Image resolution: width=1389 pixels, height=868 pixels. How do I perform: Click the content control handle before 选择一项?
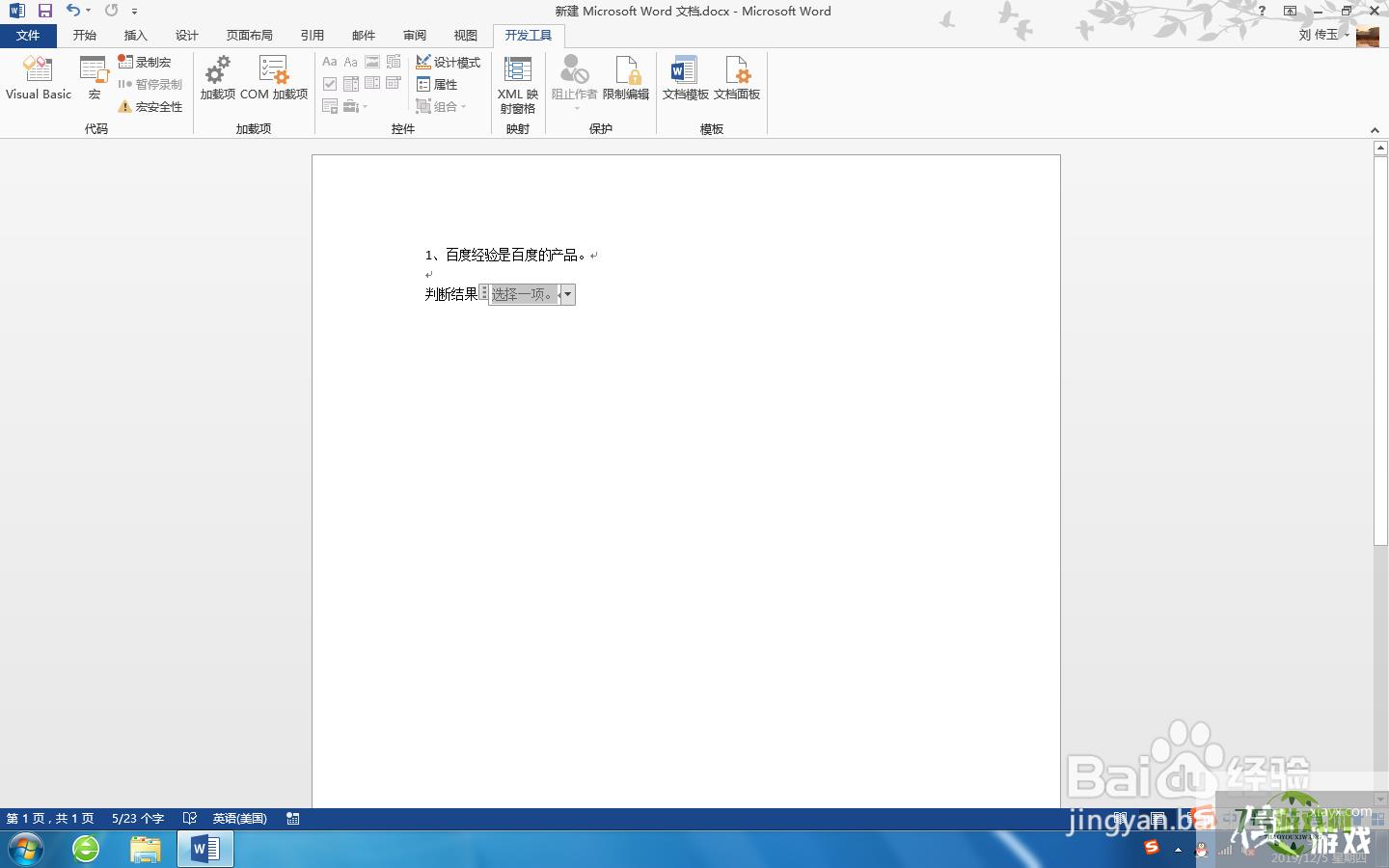[484, 292]
